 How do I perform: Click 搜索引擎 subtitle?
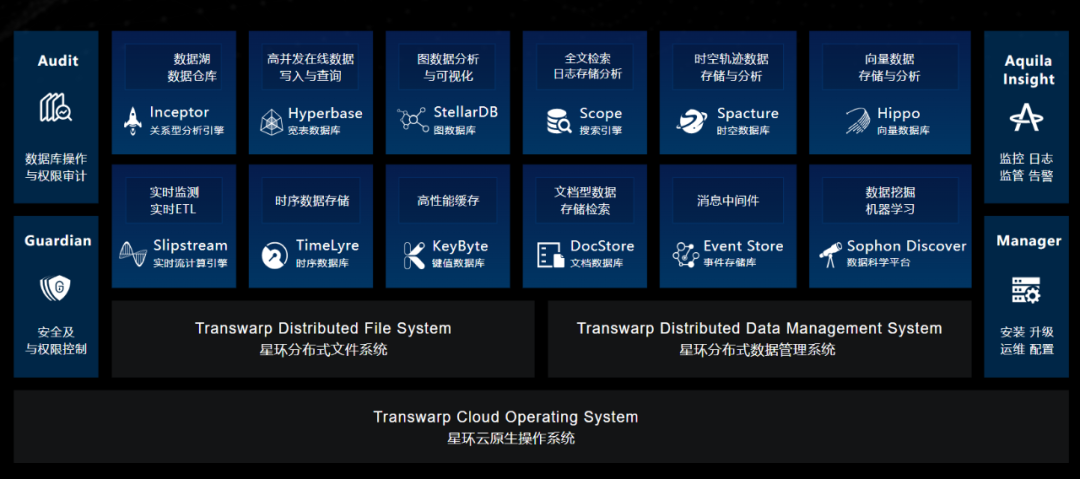point(600,130)
